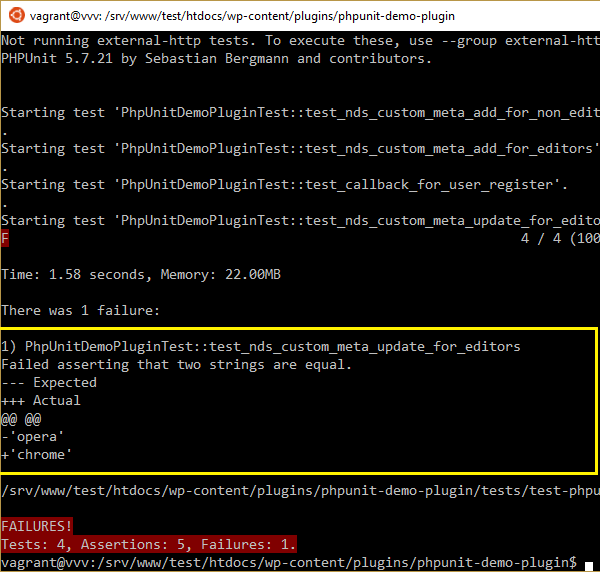600x572 pixels.
Task: Click the red 'FAILURES!' banner
Action: pyautogui.click(x=37, y=526)
